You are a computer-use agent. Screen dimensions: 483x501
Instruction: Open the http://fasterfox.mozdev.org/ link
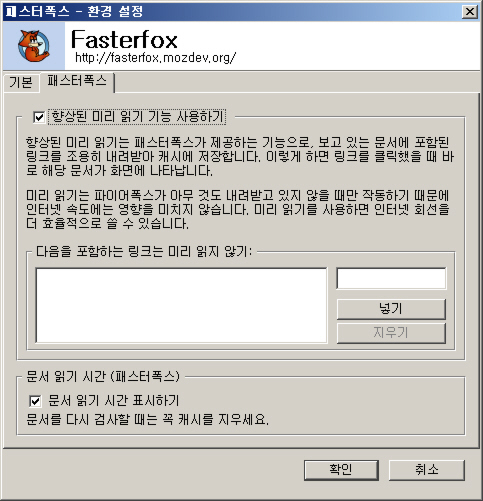point(155,58)
